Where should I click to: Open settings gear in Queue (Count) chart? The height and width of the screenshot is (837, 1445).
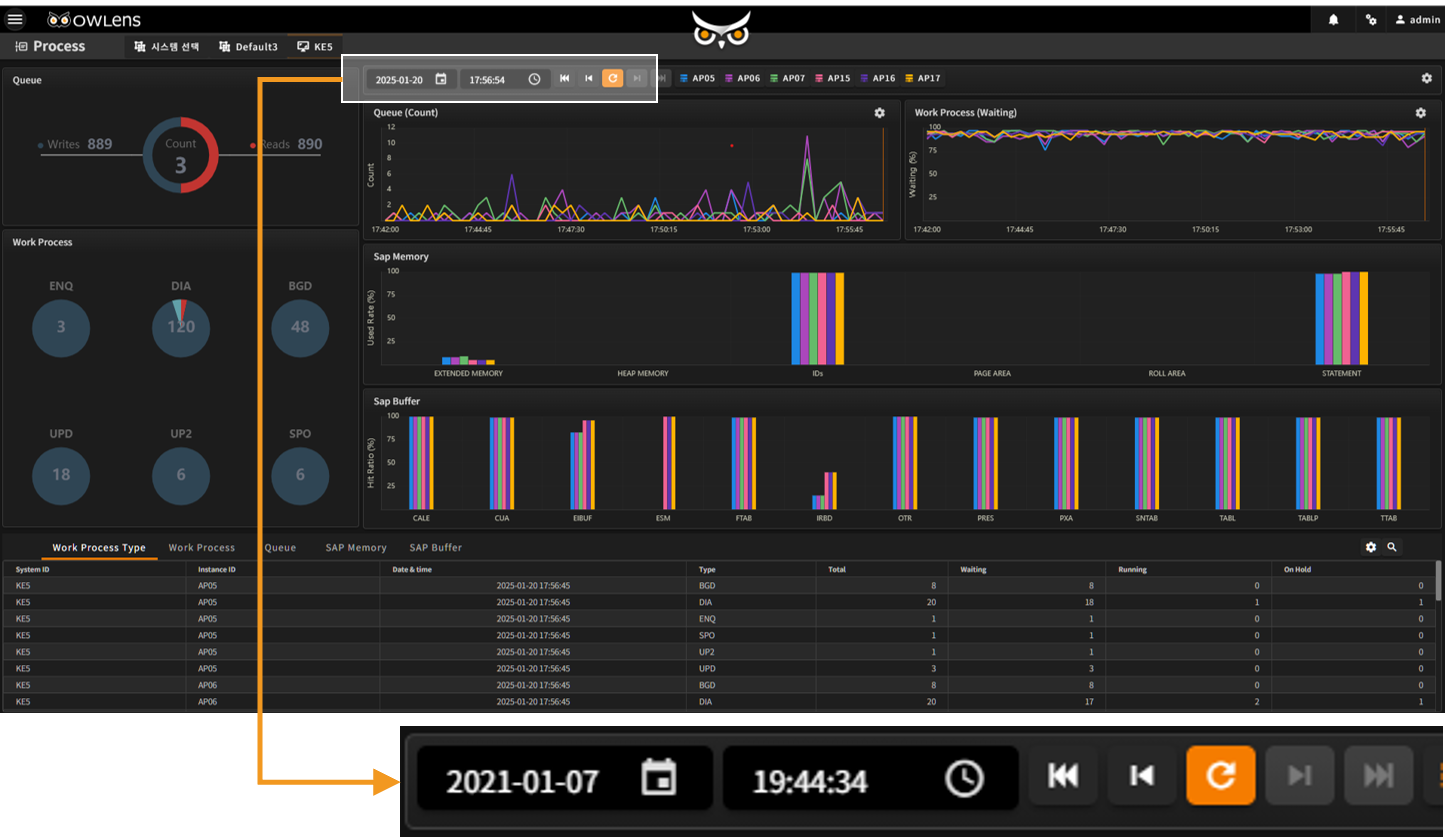point(880,113)
